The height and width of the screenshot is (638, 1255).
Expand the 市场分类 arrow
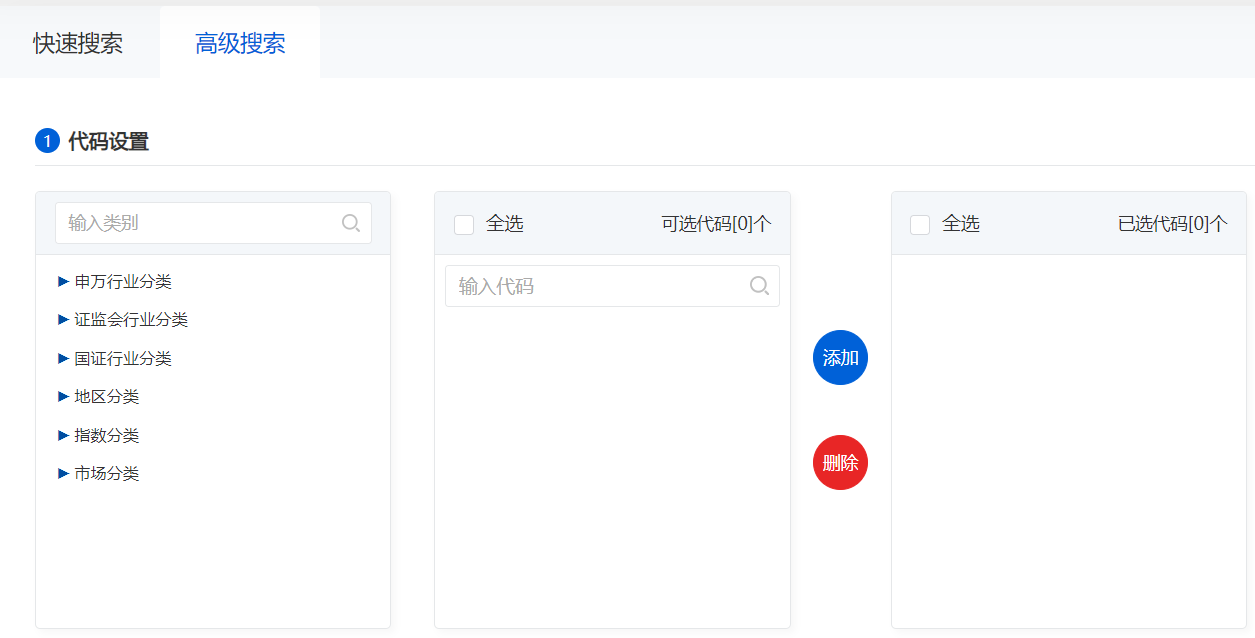pos(64,473)
